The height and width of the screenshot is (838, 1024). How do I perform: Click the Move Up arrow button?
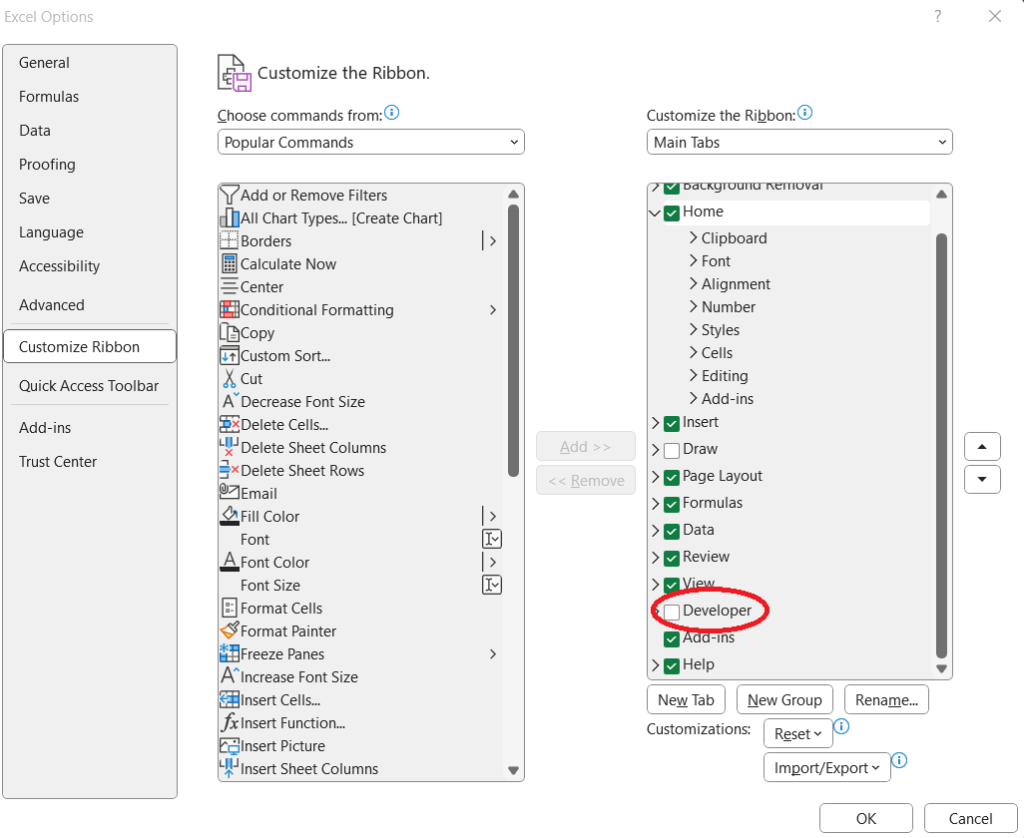[982, 446]
